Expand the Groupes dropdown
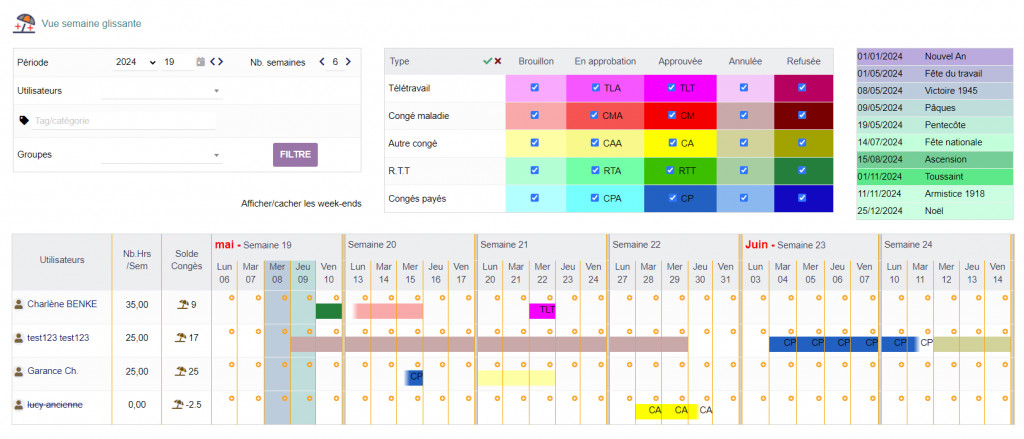This screenshot has width=1024, height=439. (161, 155)
